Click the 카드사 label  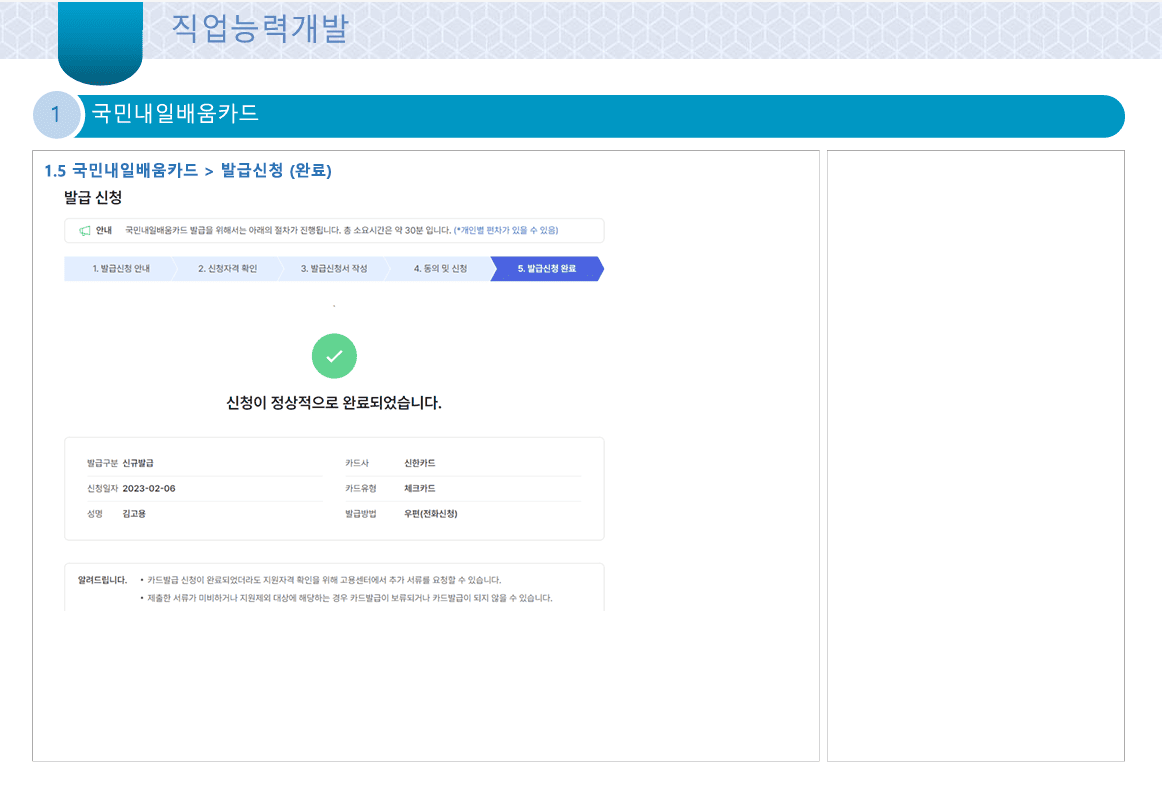(356, 463)
